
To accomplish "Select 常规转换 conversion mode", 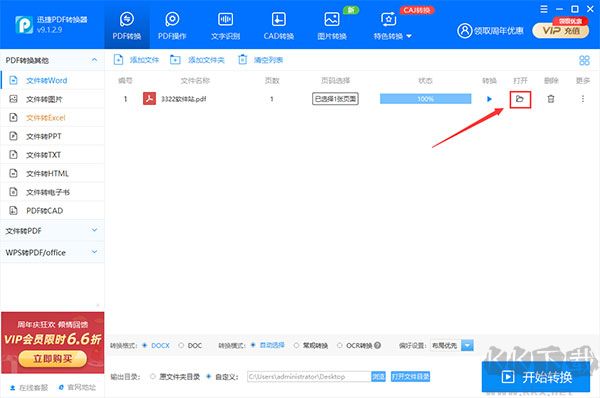I will (x=311, y=345).
